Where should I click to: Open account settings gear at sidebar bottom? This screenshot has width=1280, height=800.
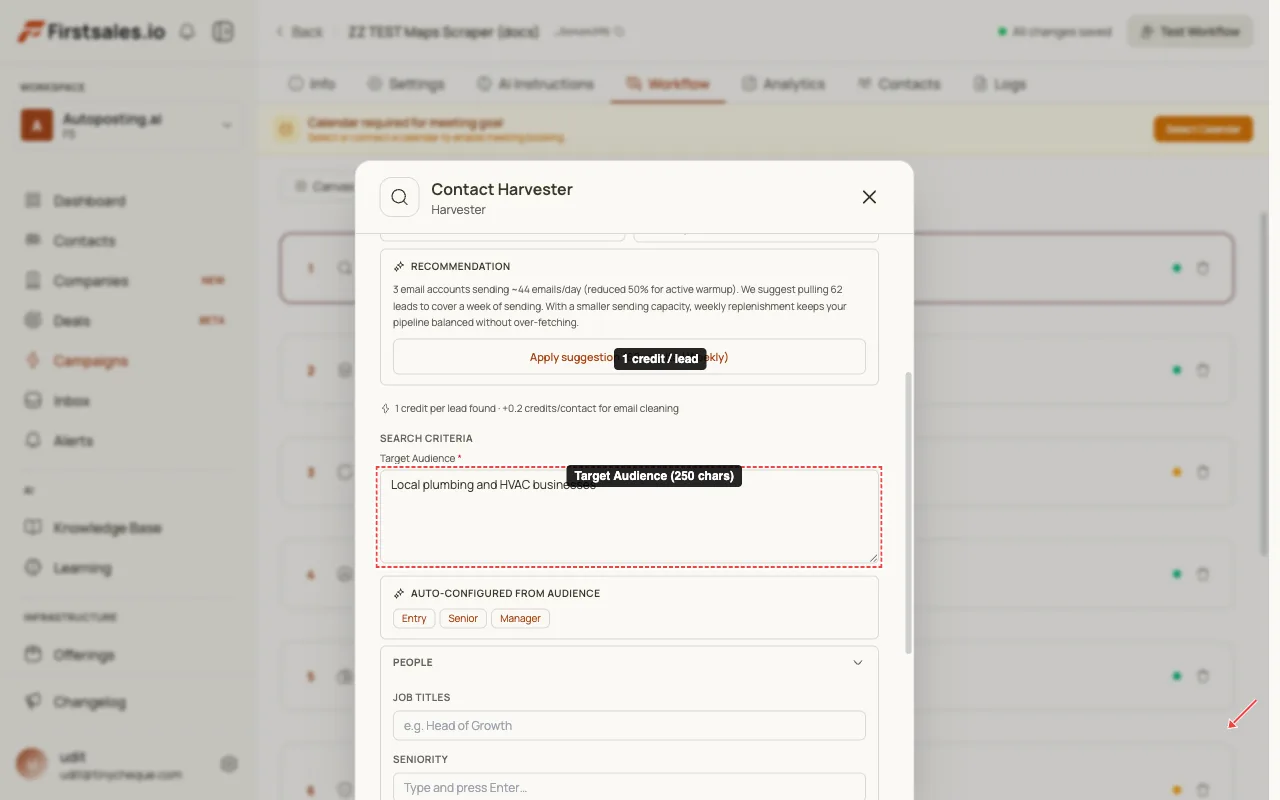click(x=229, y=764)
